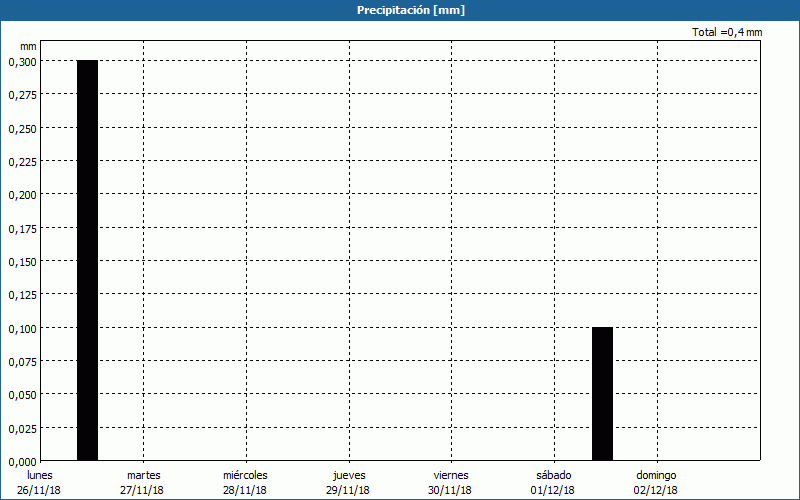800x500 pixels.
Task: Click the 0,125 y-axis value
Action: [23, 295]
